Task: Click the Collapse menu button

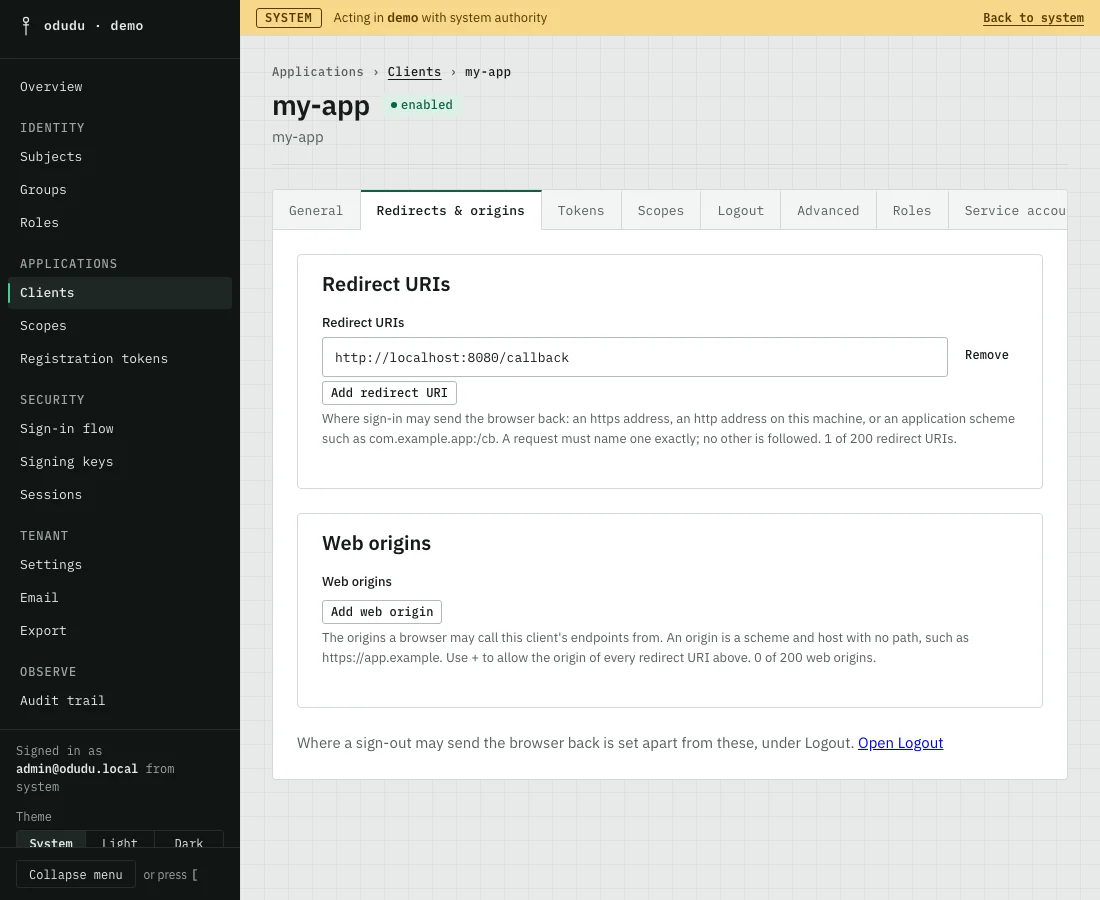Action: pos(76,875)
